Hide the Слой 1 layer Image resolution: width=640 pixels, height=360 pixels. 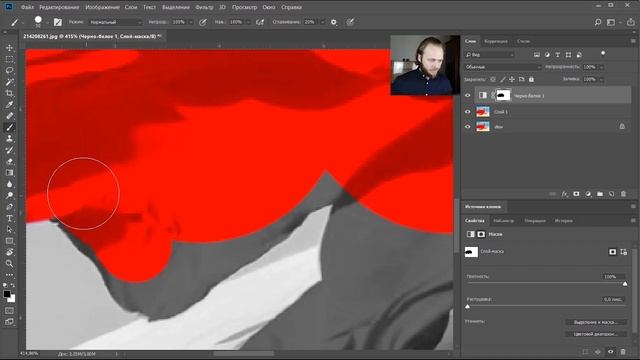(468, 111)
